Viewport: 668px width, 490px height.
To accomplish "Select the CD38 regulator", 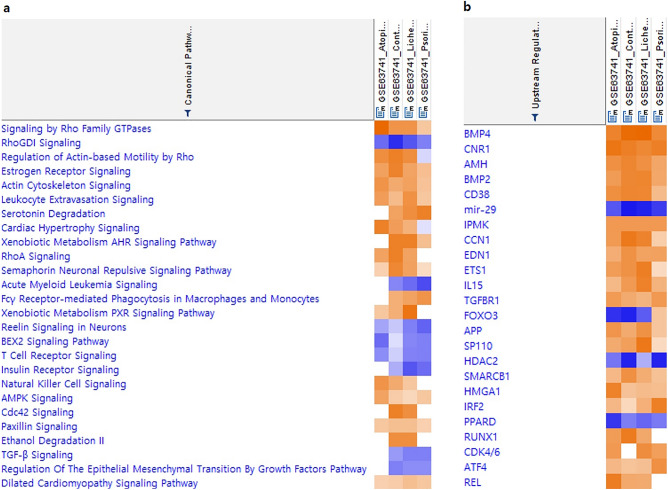I will (477, 194).
